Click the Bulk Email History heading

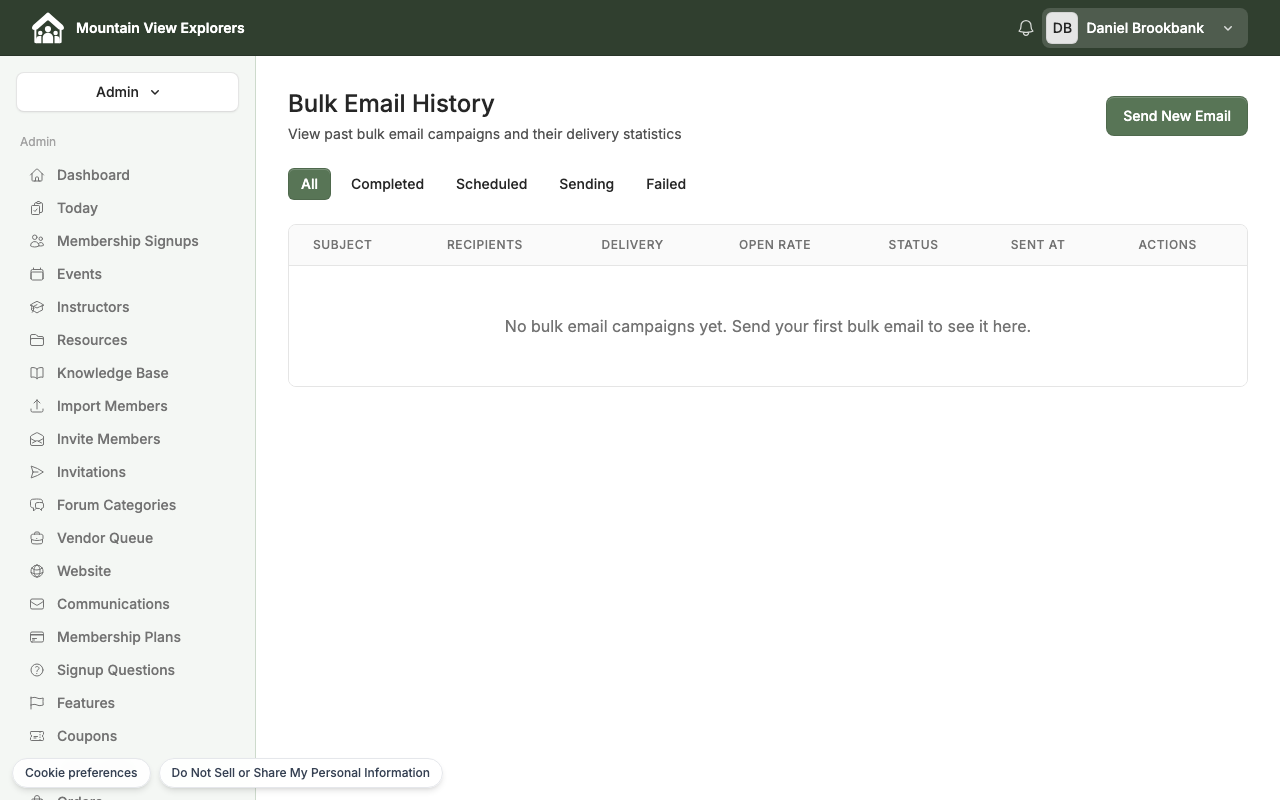391,104
